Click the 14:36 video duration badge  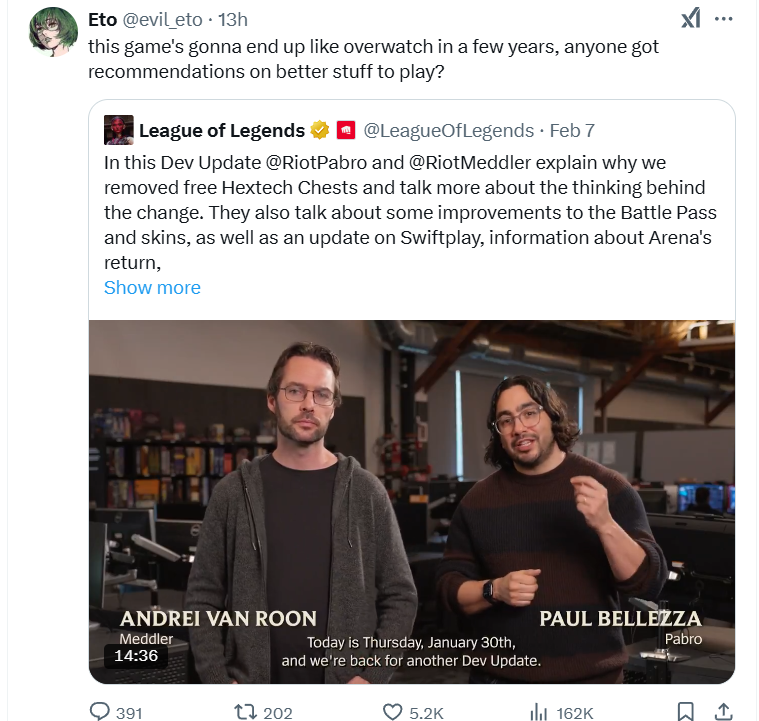point(136,656)
